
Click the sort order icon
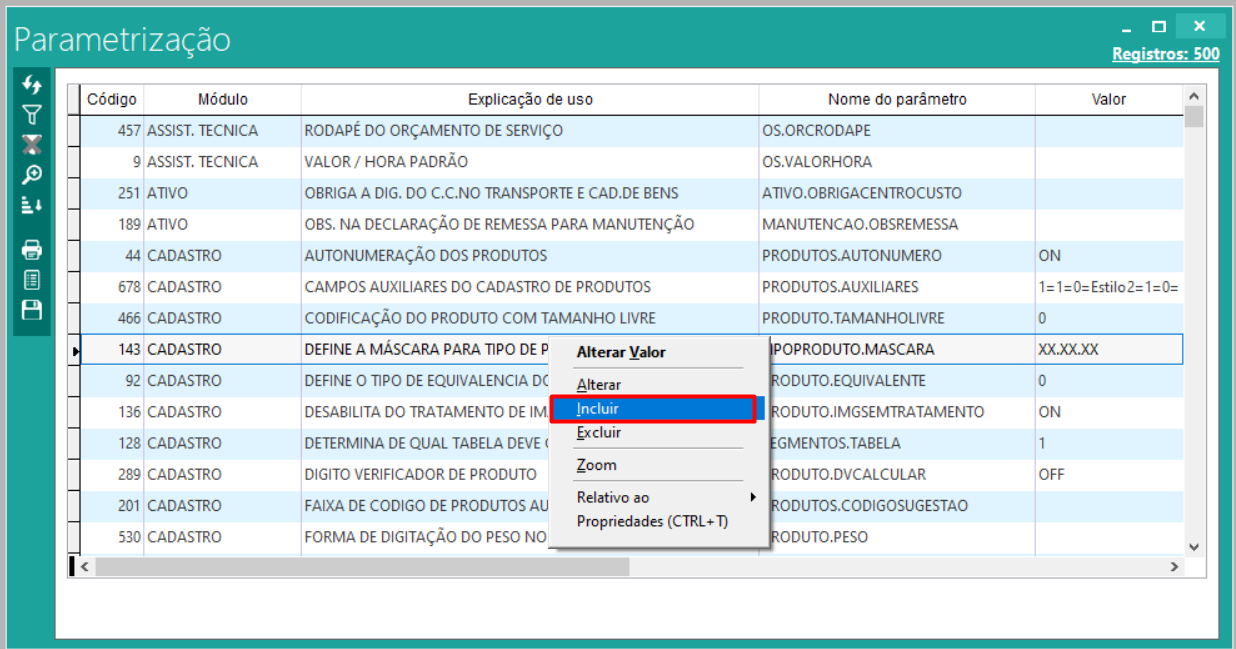[32, 205]
